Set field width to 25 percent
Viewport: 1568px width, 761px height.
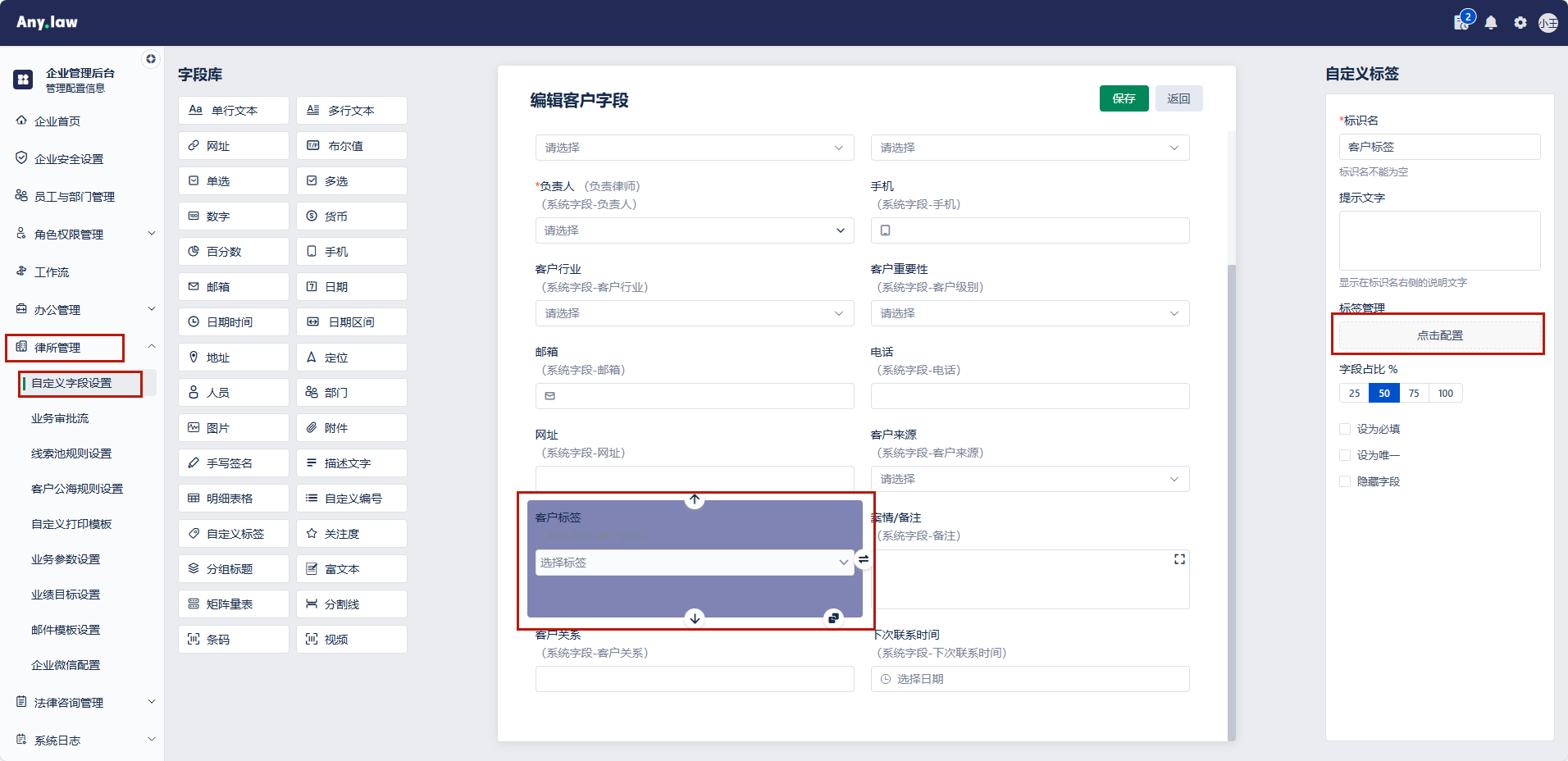coord(1354,394)
